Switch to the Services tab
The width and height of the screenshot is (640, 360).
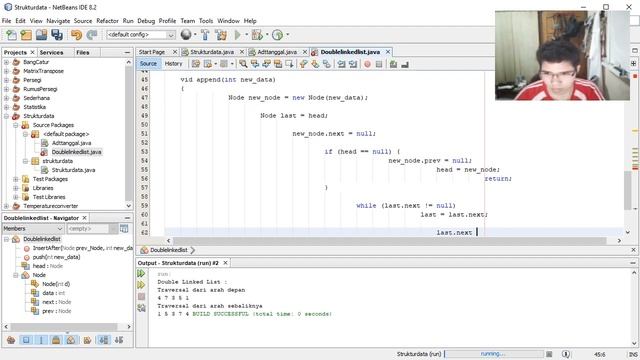(51, 52)
